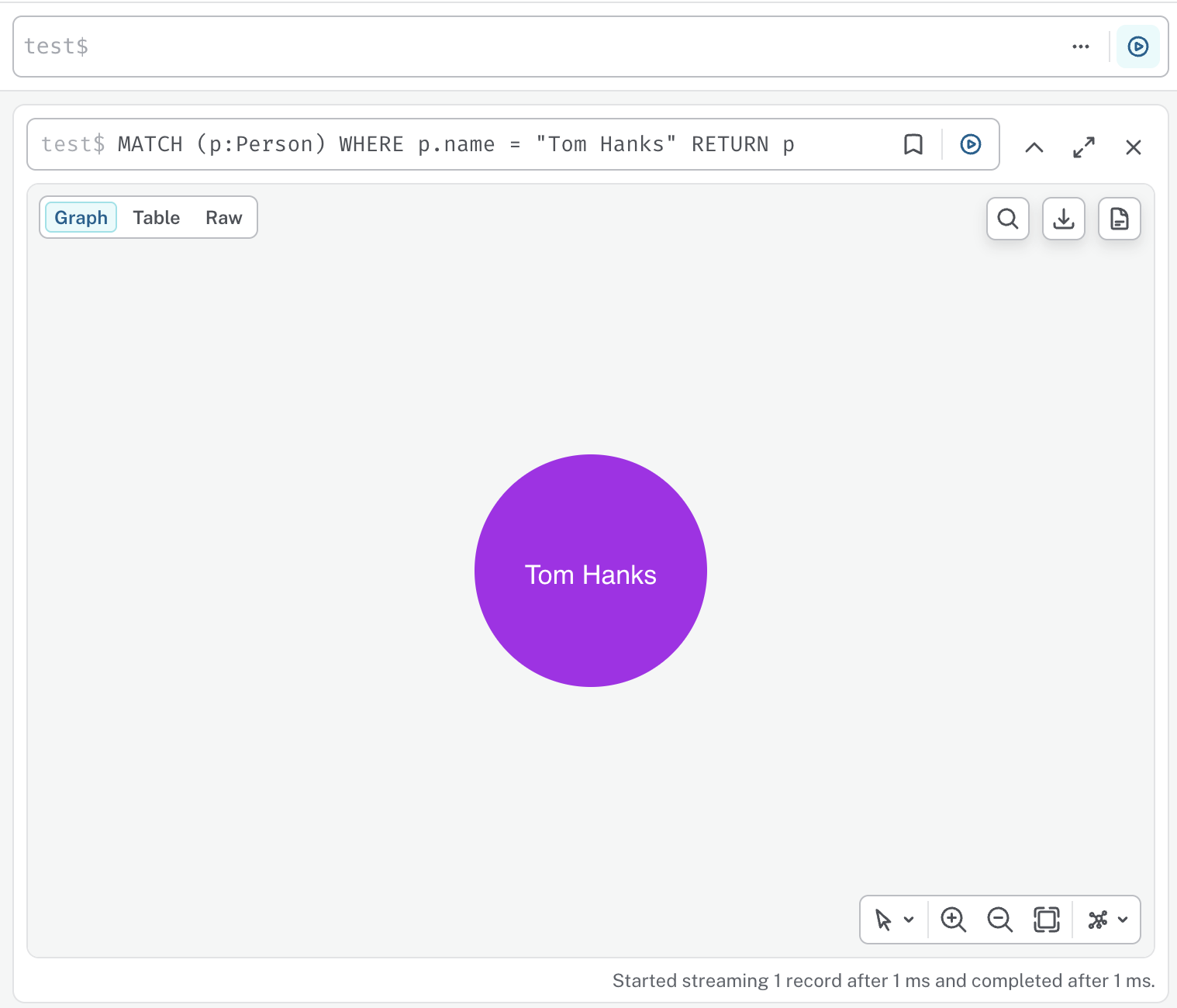Screen dimensions: 1177x1008
Task: Open the top editor more options menu
Action: point(1081,47)
